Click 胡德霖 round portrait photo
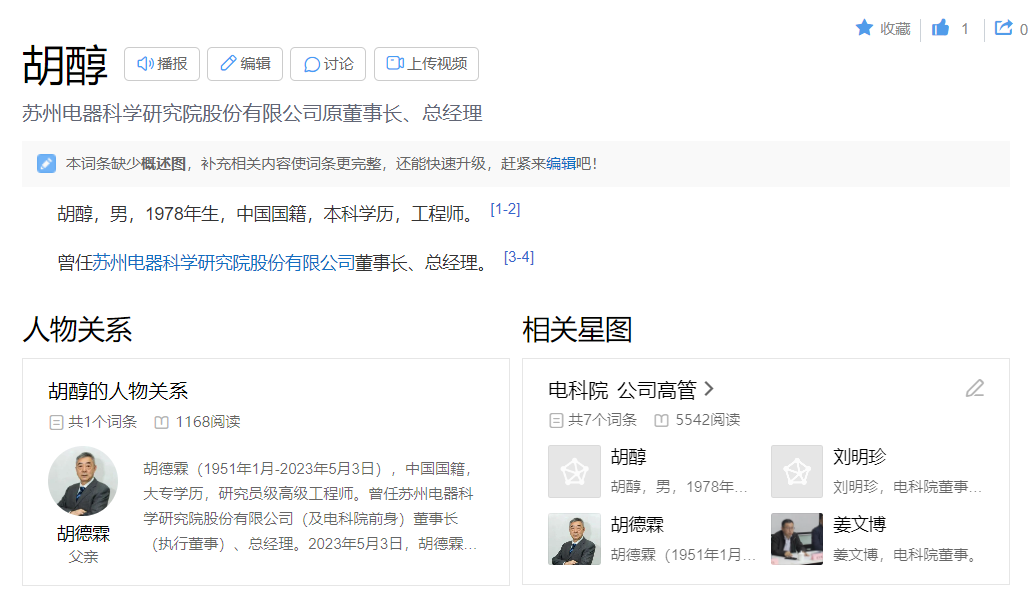Image resolution: width=1033 pixels, height=607 pixels. (x=83, y=481)
